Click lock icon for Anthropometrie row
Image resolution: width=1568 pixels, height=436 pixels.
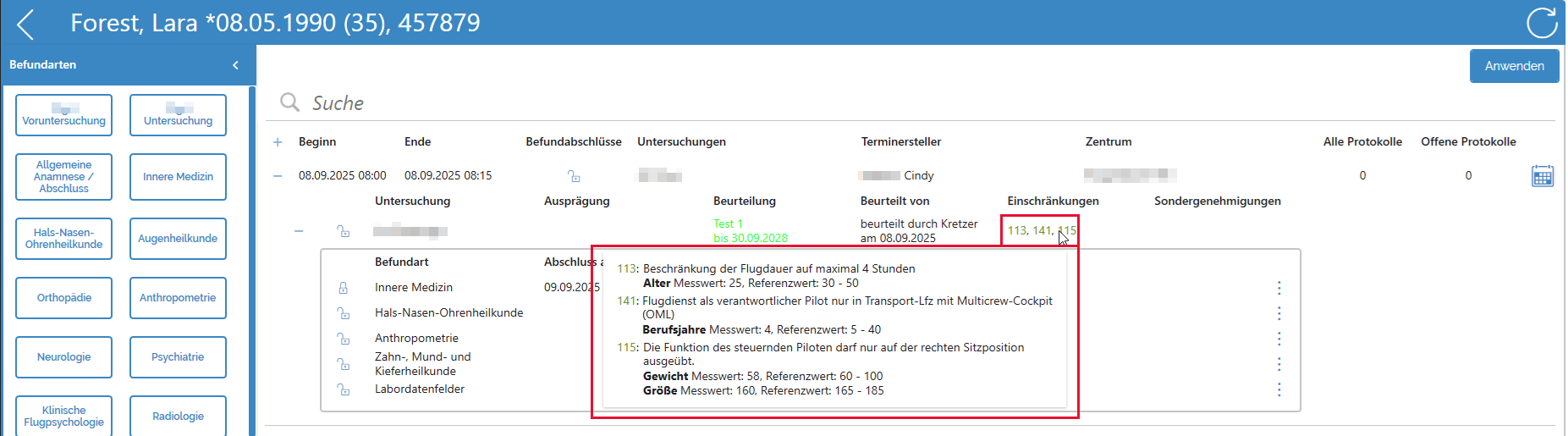[344, 339]
